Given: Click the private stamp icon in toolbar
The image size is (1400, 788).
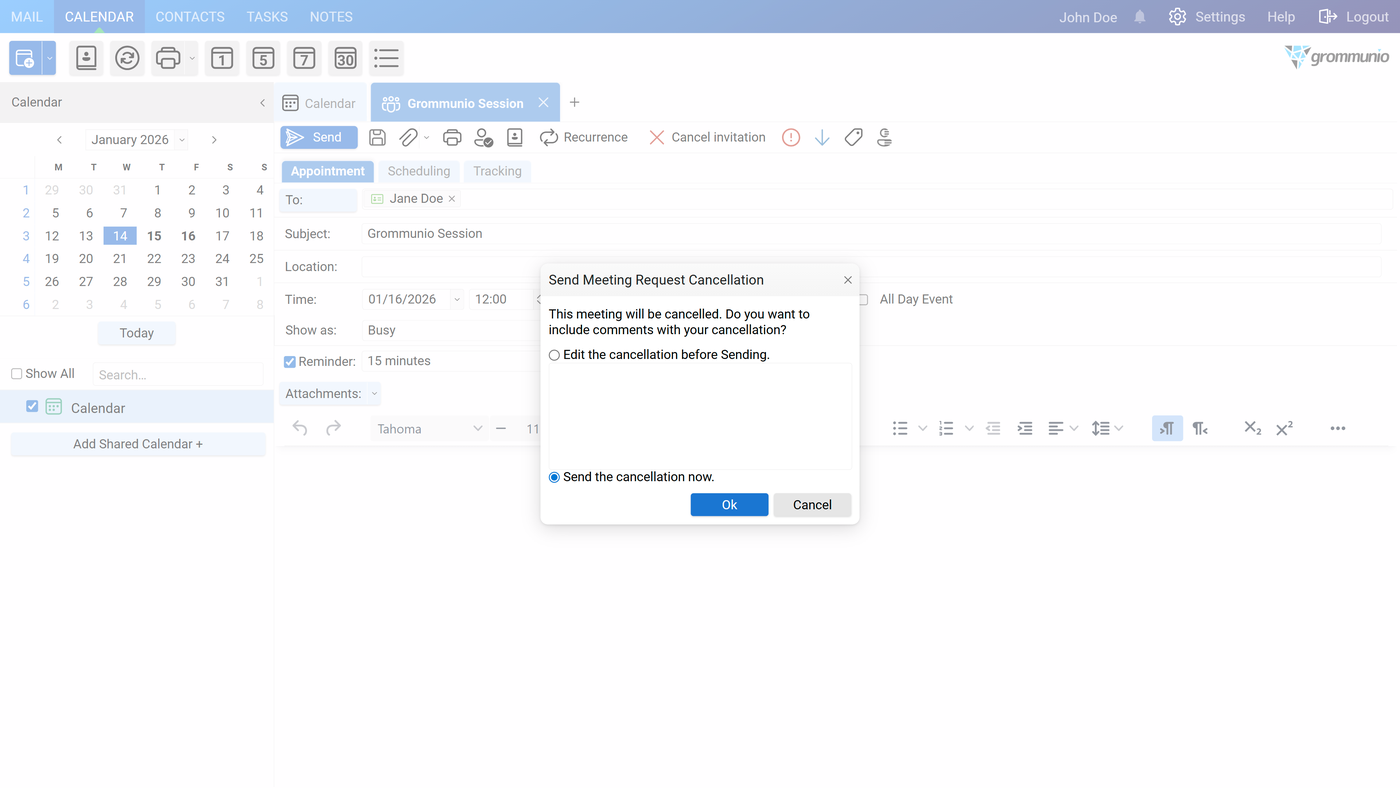Looking at the screenshot, I should click(884, 138).
